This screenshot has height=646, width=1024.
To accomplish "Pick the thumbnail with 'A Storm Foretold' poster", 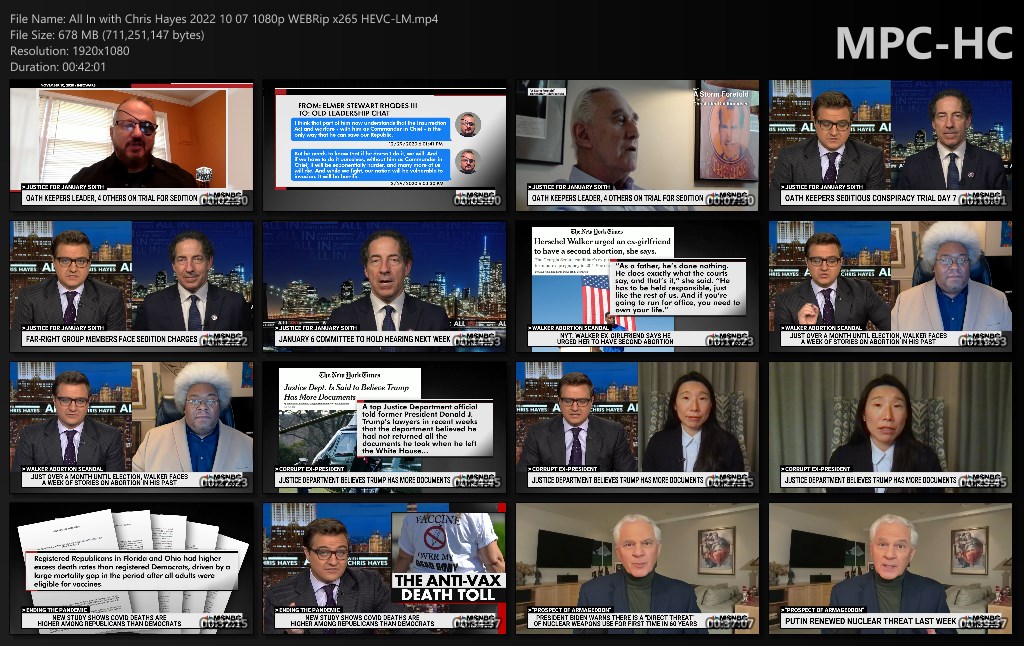I will coord(637,146).
